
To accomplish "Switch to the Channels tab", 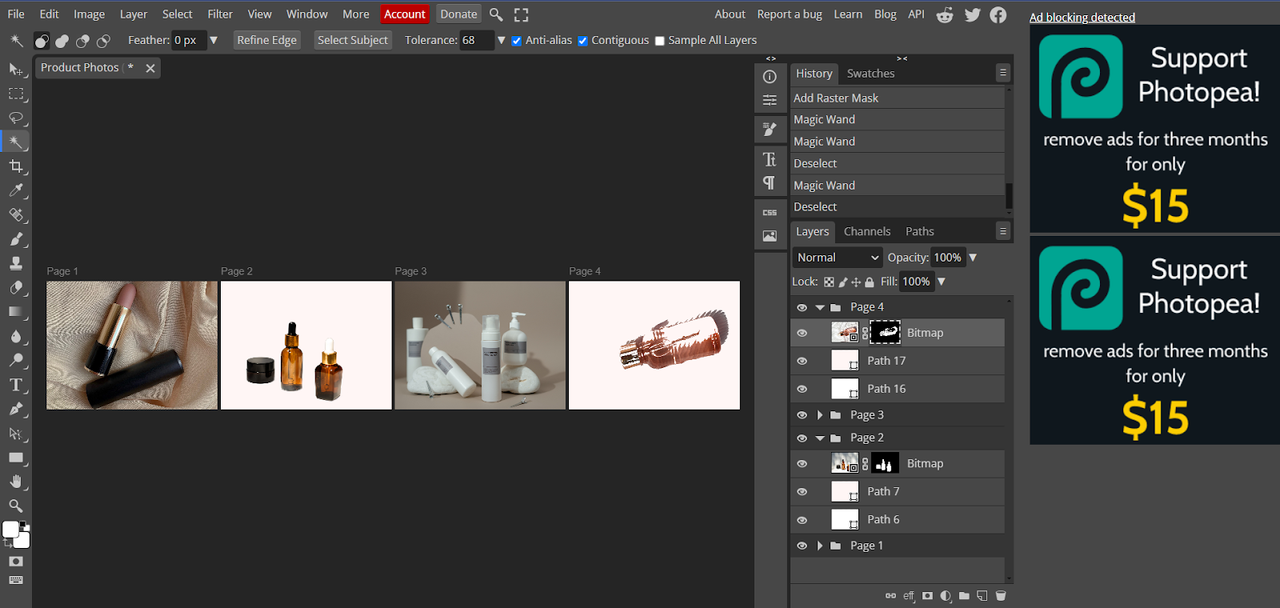I will [x=867, y=231].
